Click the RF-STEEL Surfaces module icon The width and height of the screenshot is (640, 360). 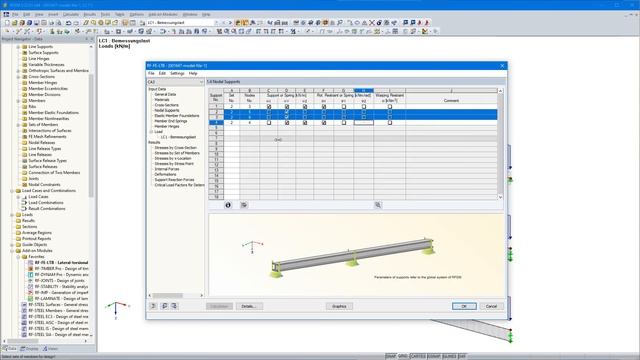(x=24, y=304)
